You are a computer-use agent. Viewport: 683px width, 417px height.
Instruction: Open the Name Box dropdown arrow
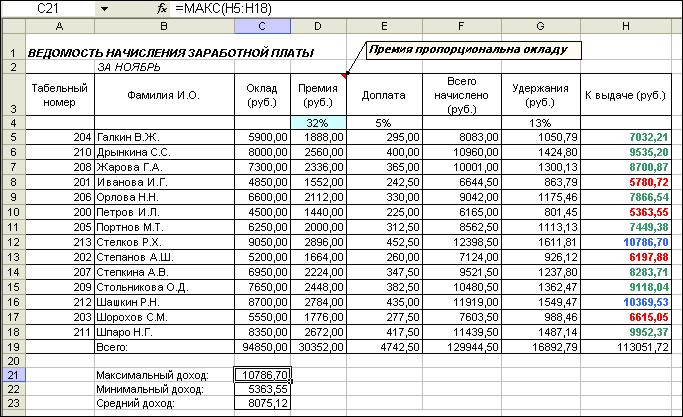pos(105,8)
